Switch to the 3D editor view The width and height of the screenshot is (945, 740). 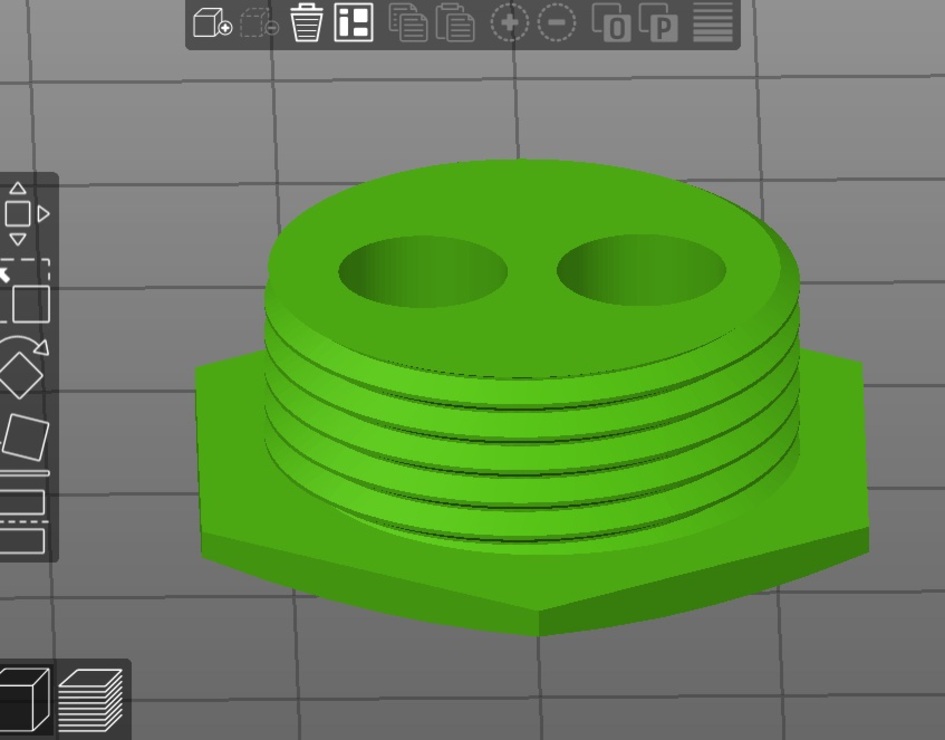(x=24, y=699)
